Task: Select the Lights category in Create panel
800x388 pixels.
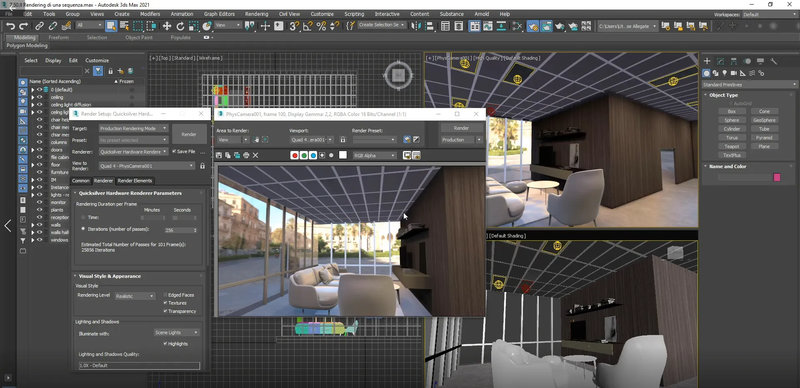Action: [x=724, y=73]
